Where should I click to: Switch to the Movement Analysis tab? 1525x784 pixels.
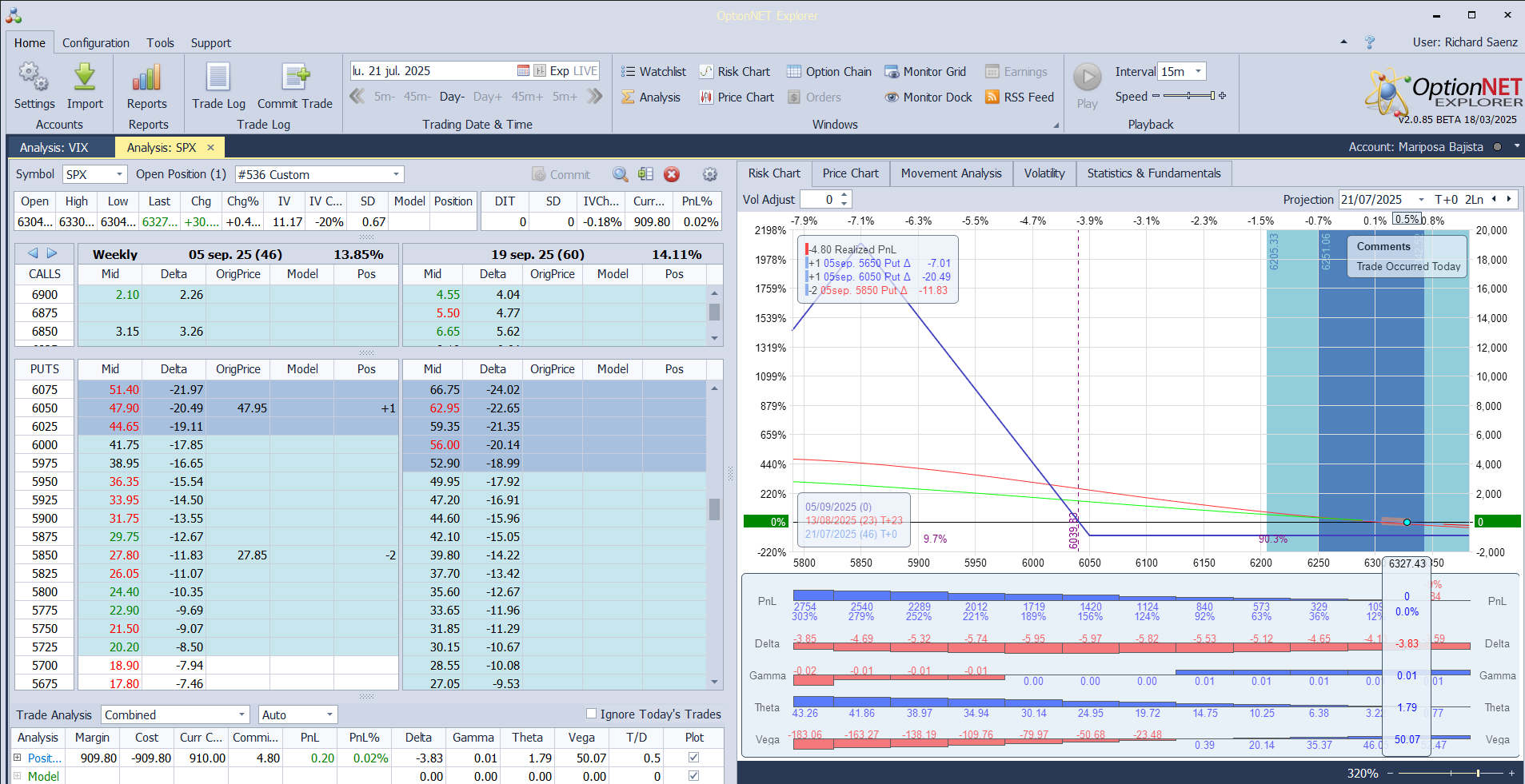951,173
